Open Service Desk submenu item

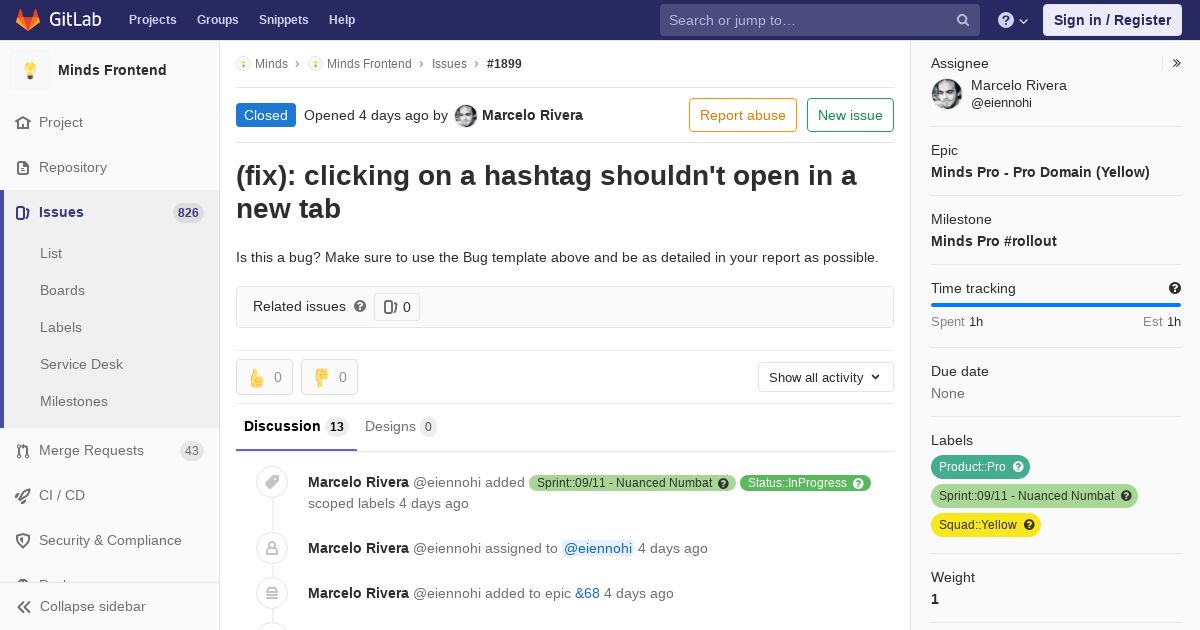pyautogui.click(x=81, y=364)
